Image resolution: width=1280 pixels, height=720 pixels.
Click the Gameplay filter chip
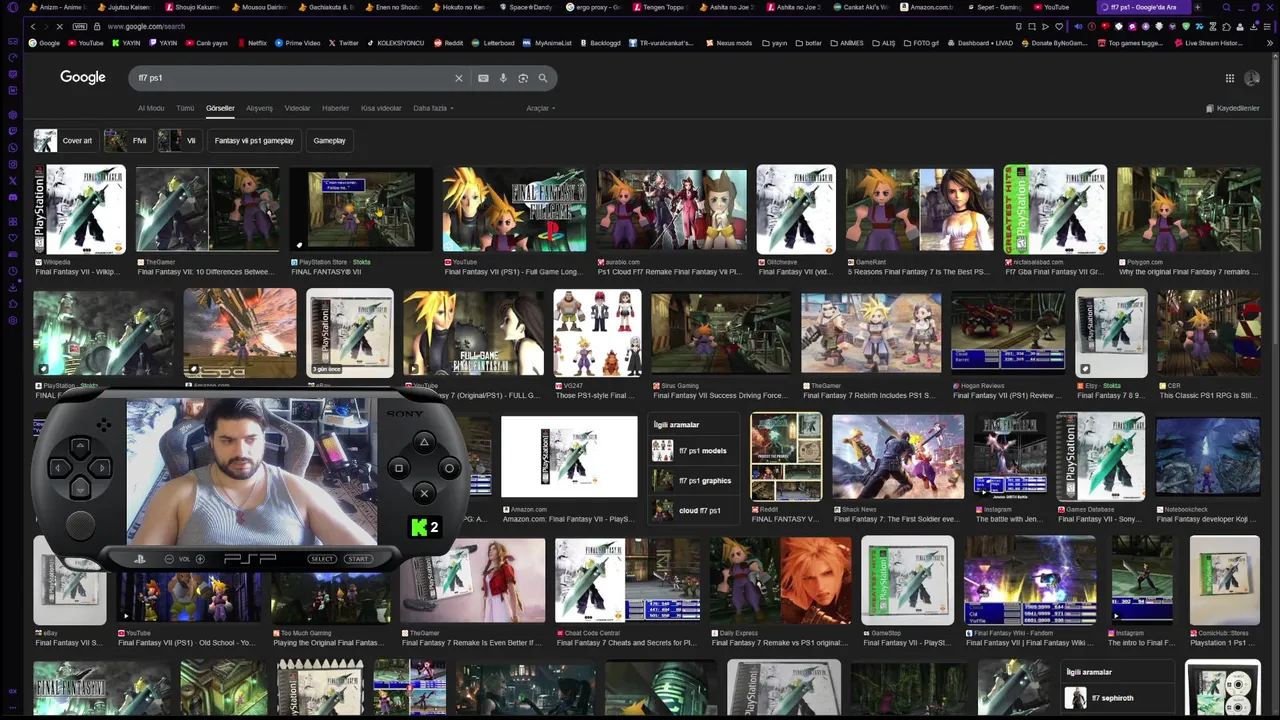pyautogui.click(x=329, y=141)
